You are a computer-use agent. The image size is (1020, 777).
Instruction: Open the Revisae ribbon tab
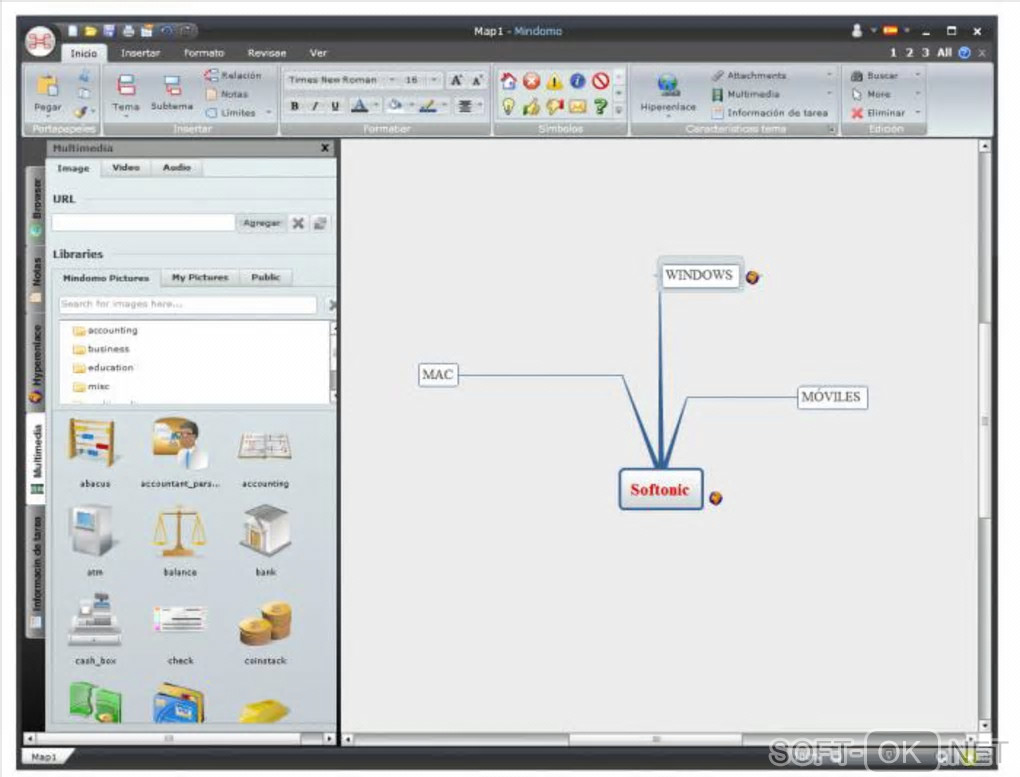coord(267,53)
